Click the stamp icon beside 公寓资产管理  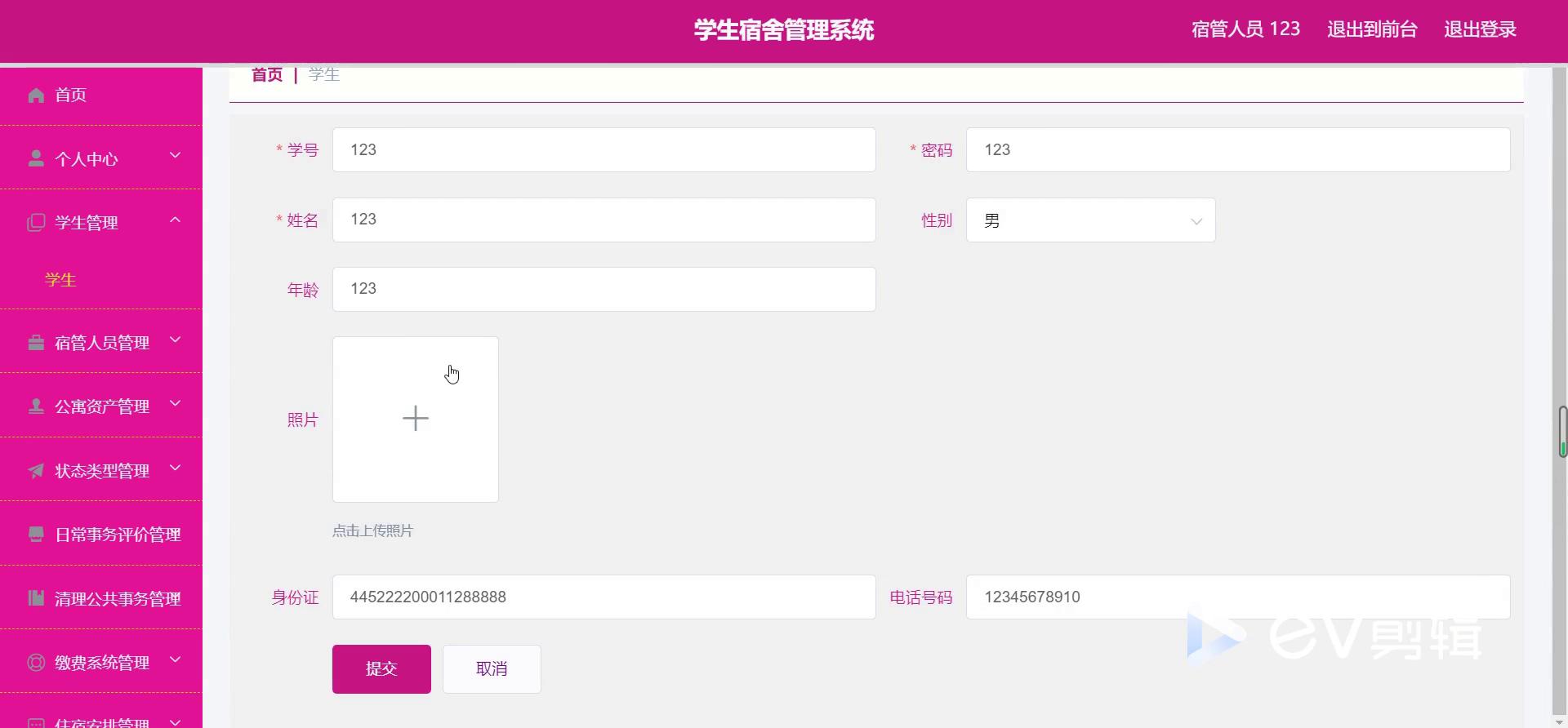point(36,406)
